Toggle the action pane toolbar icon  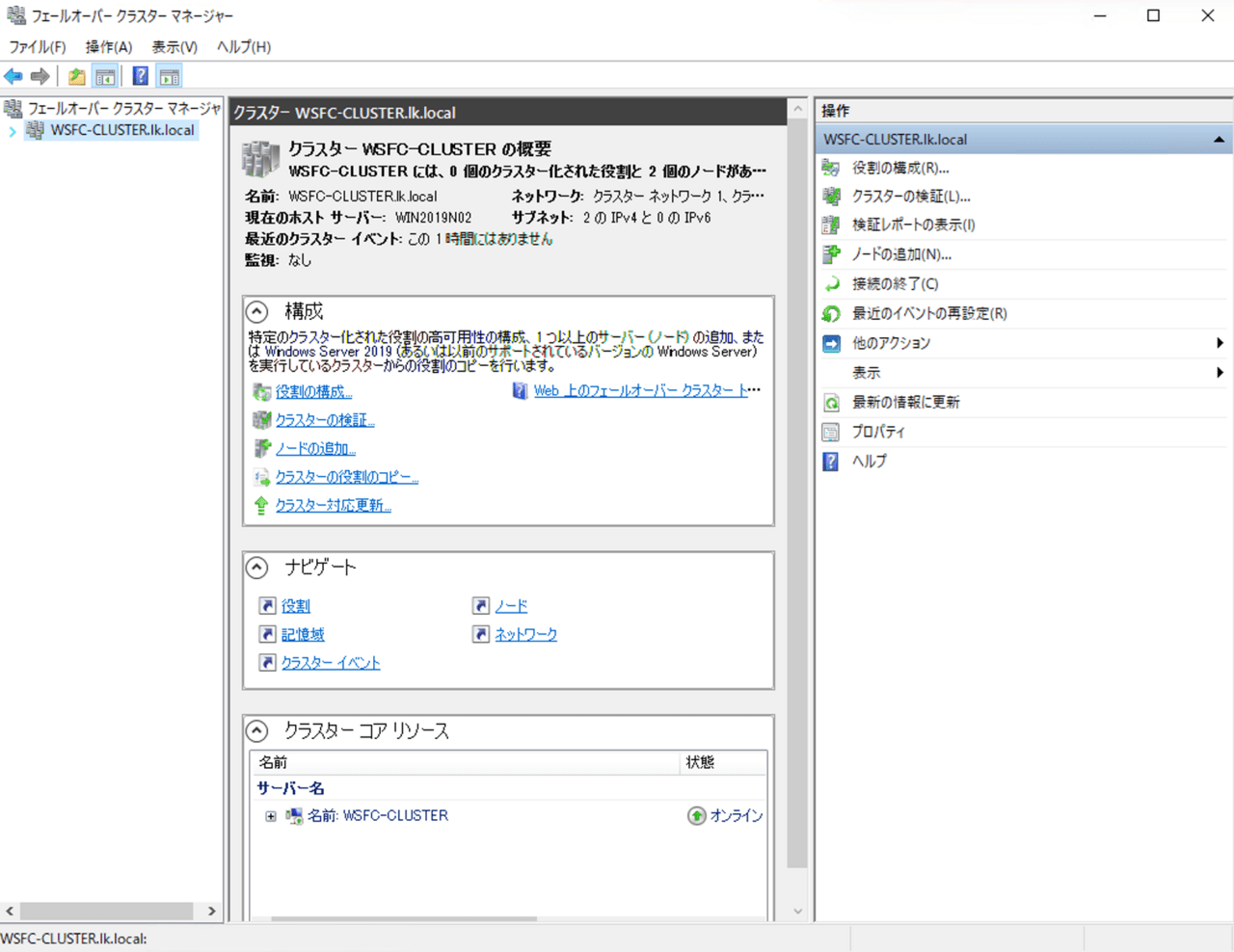coord(170,76)
